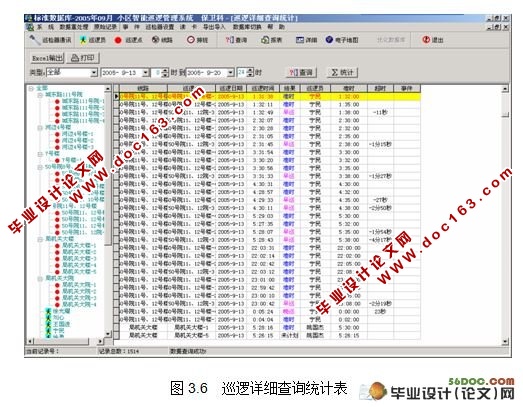
Task: Click the table's vertical scrollbar thumb
Action: [x=505, y=114]
